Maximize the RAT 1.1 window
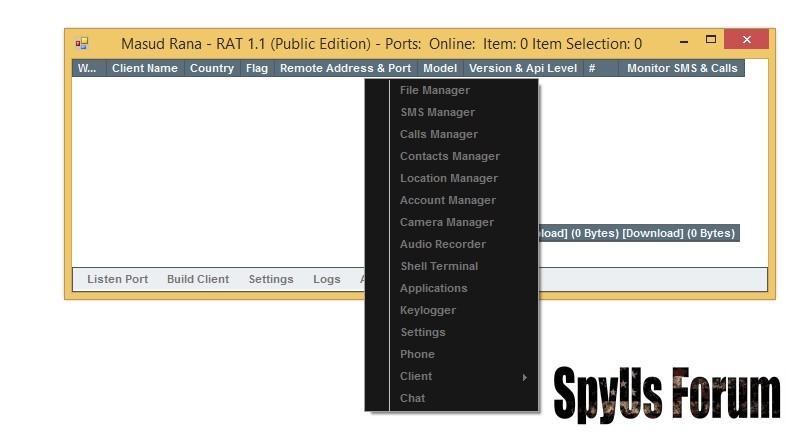 point(711,41)
